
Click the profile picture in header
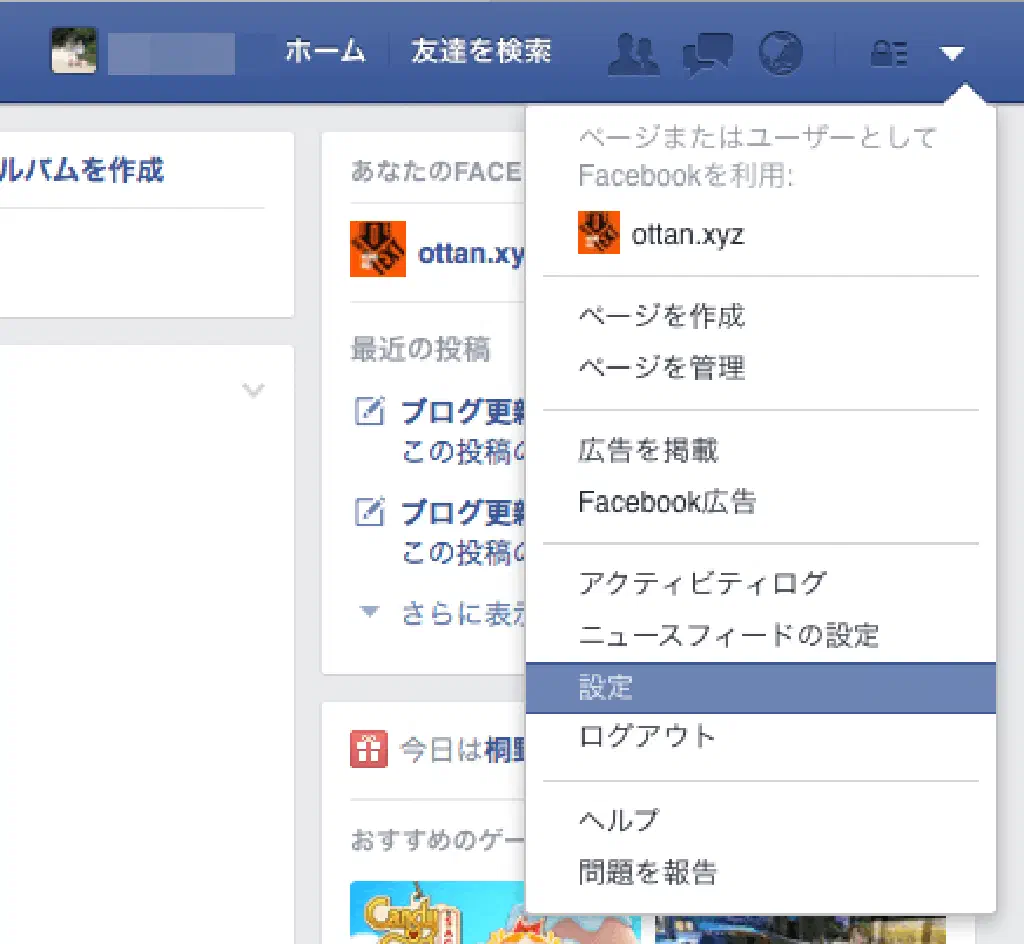(74, 51)
